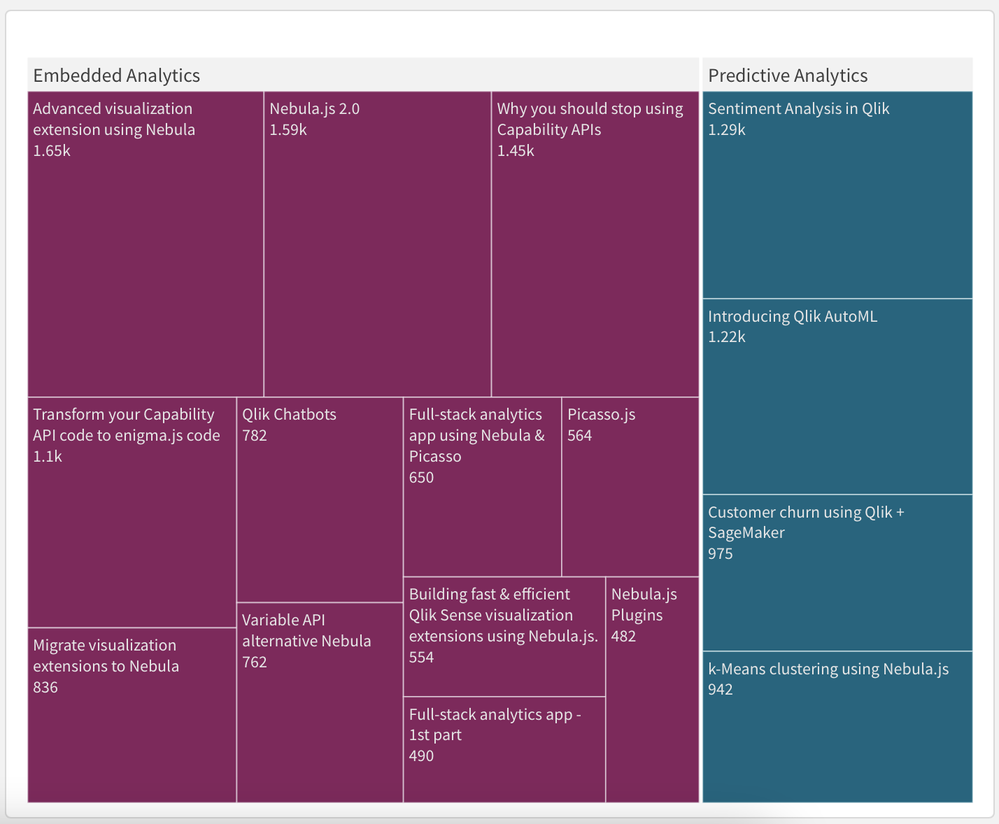Select the Embedded Analytics group header
Image resolution: width=999 pixels, height=824 pixels.
pyautogui.click(x=363, y=75)
